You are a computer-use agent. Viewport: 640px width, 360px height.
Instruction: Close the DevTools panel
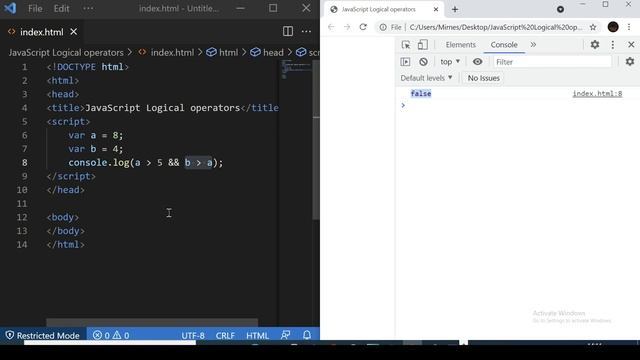pos(631,44)
